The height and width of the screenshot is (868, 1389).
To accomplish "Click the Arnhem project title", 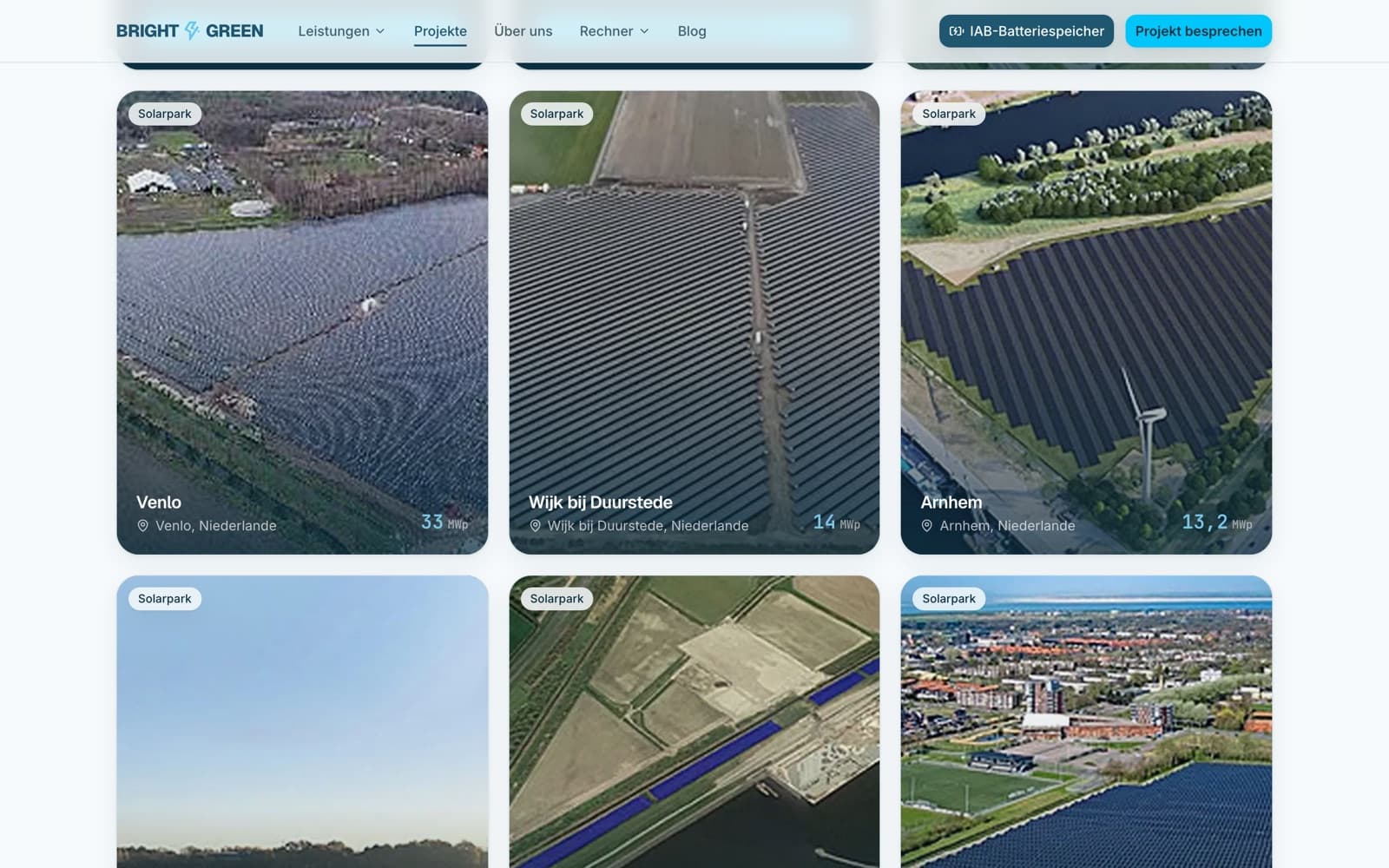I will tap(951, 502).
